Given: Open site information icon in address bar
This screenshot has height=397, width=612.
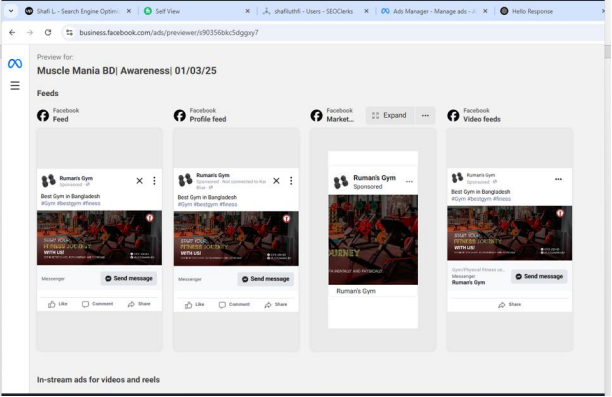Looking at the screenshot, I should (69, 32).
